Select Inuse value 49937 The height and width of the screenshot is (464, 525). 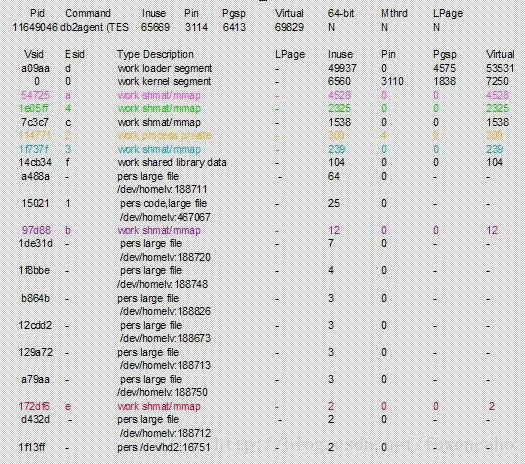tap(342, 68)
